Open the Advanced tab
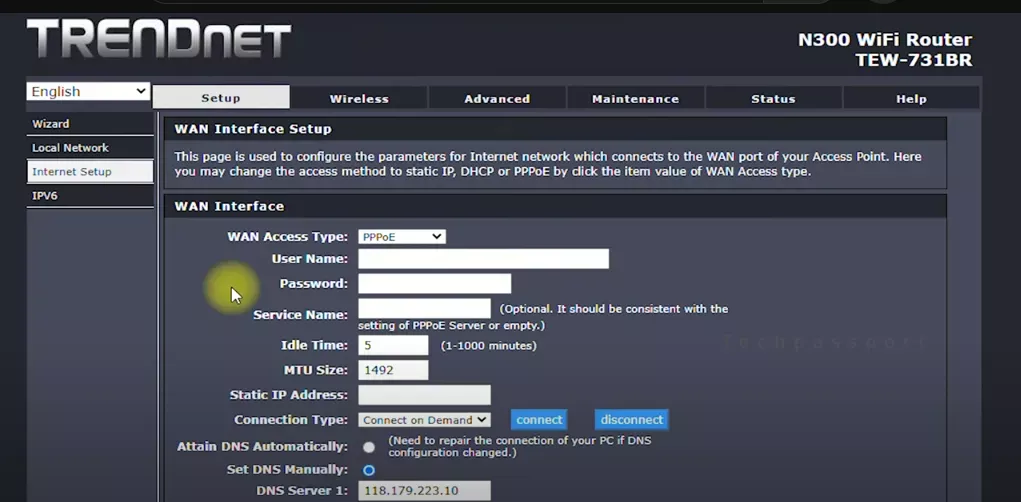Image resolution: width=1021 pixels, height=502 pixels. [x=497, y=98]
